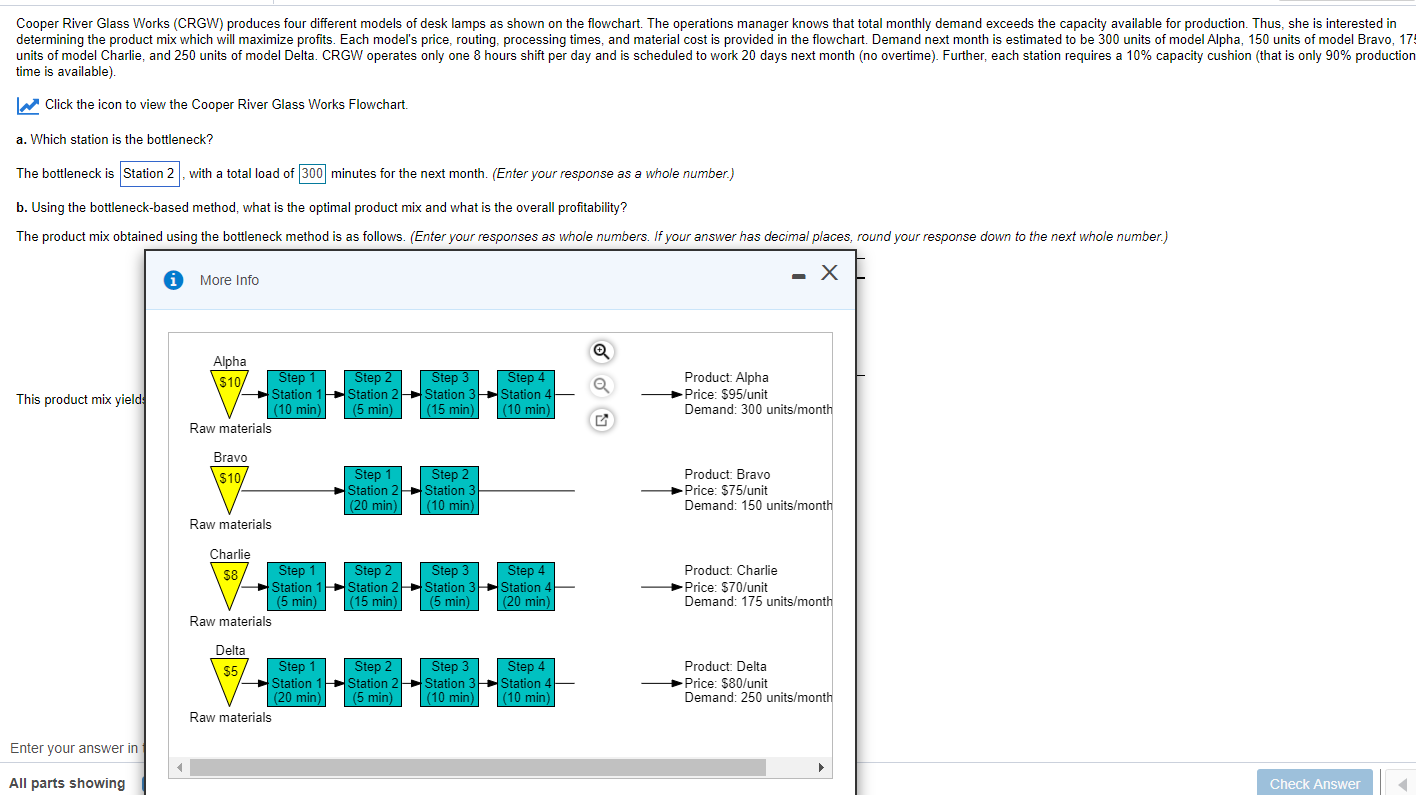
Task: Click the dialog scrollbar's left arrow
Action: [177, 768]
